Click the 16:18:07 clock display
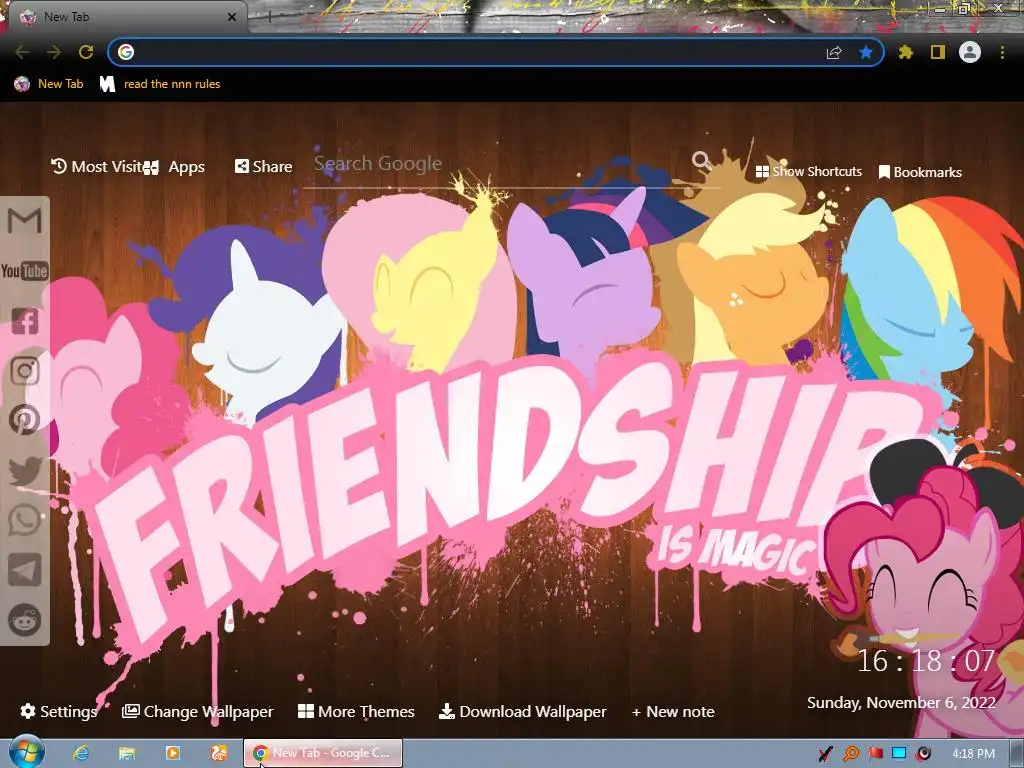This screenshot has width=1024, height=768. pyautogui.click(x=926, y=661)
